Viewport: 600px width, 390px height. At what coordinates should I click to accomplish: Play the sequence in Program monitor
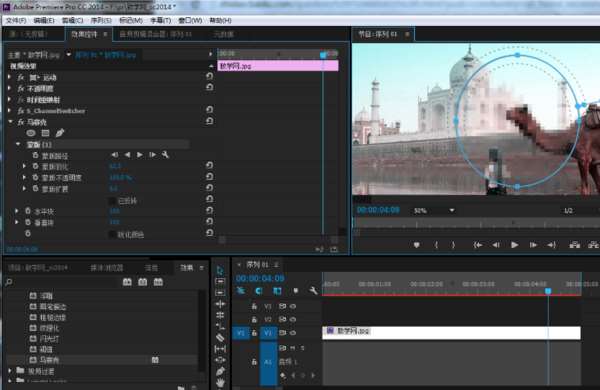(x=515, y=245)
